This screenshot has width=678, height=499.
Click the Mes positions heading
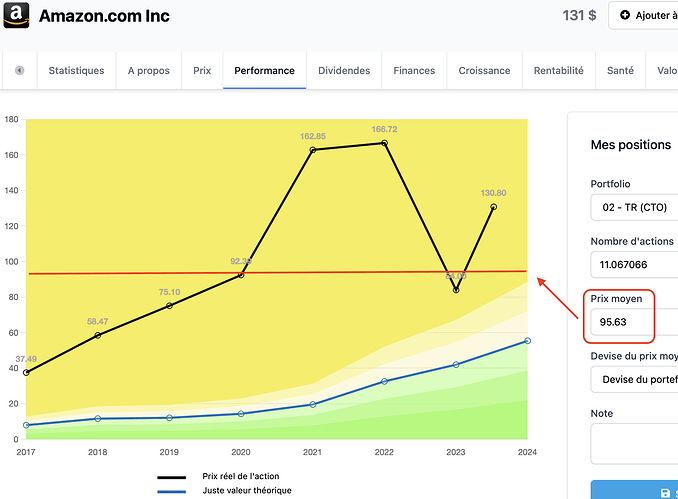point(631,144)
